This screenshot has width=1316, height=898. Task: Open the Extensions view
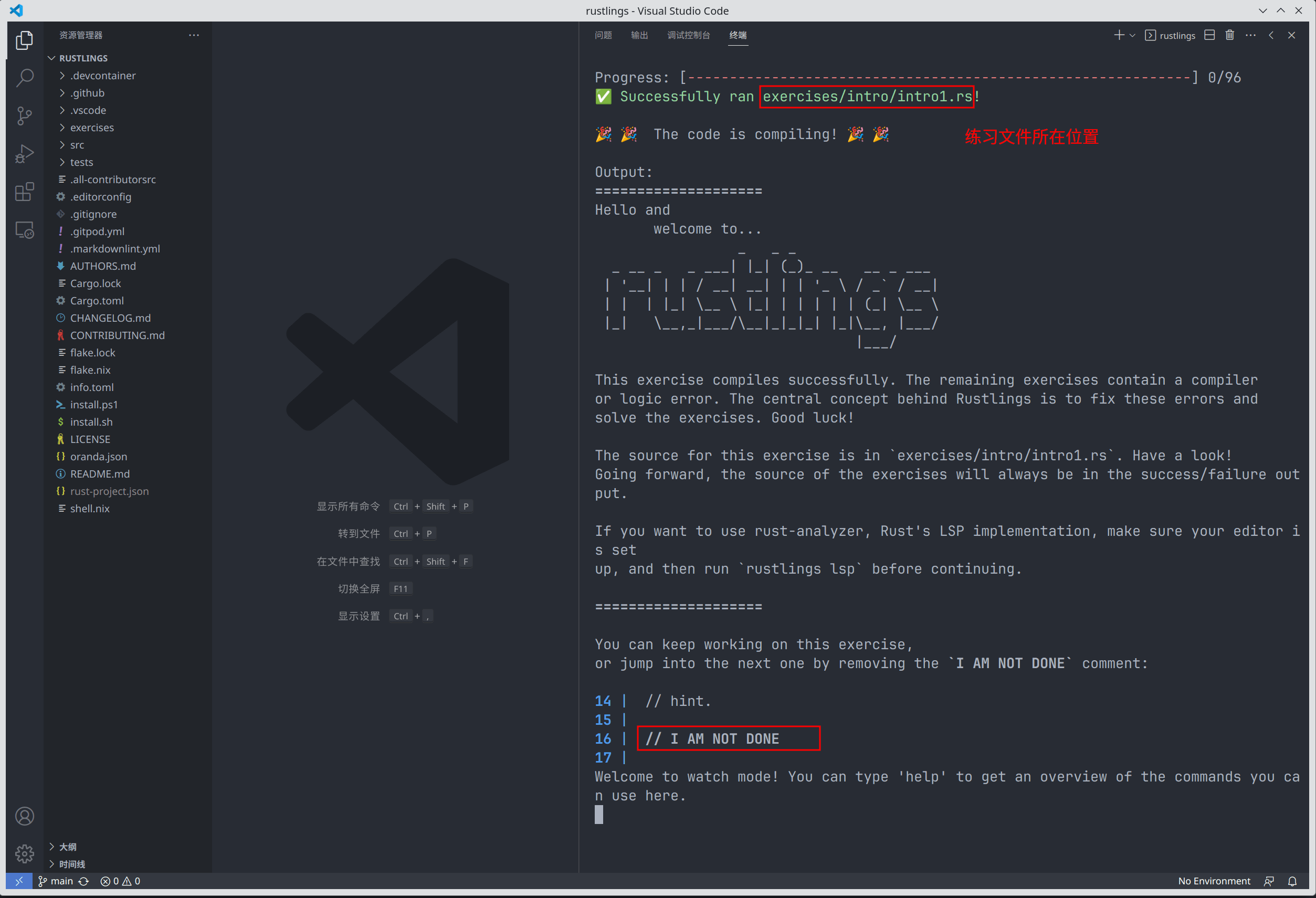click(x=24, y=192)
